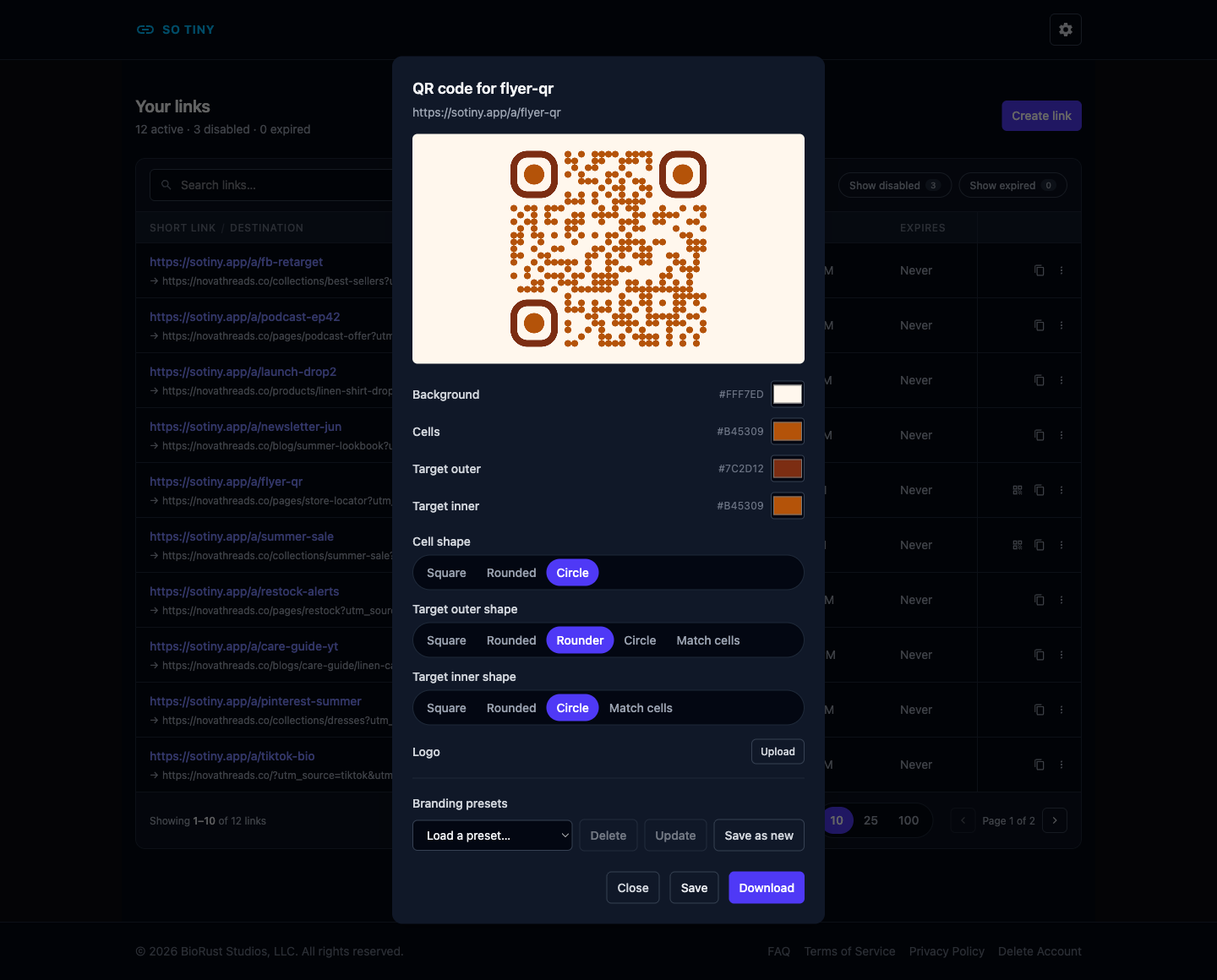Show 100 links per page
Image resolution: width=1217 pixels, height=980 pixels.
(x=909, y=820)
